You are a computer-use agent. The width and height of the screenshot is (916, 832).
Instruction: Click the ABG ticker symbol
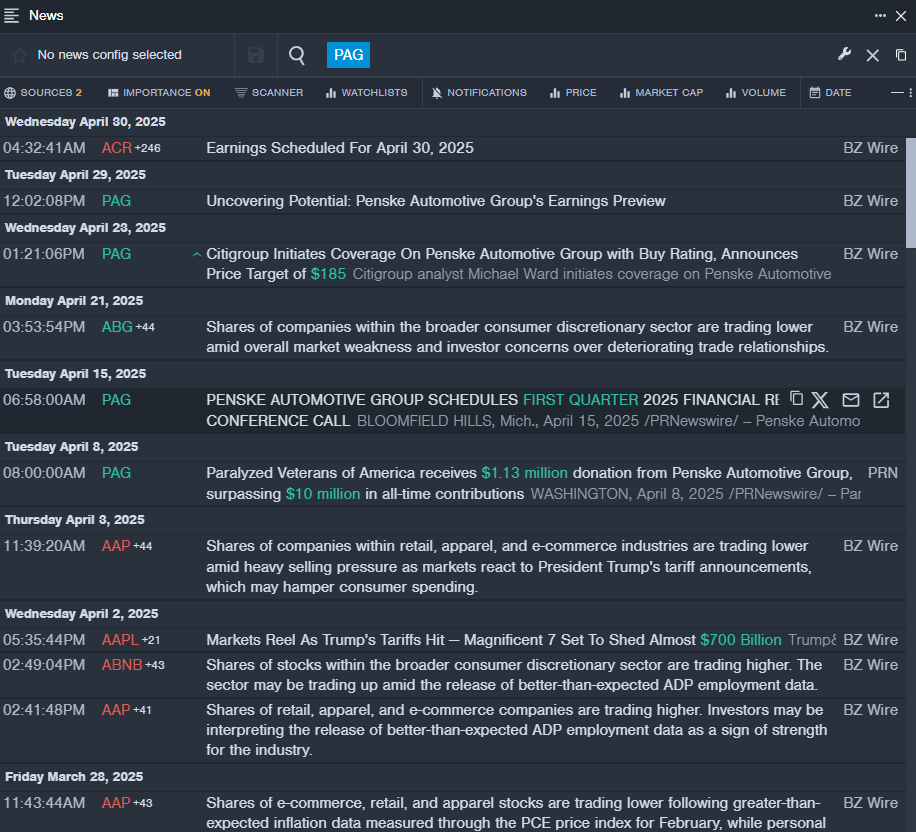tap(117, 327)
